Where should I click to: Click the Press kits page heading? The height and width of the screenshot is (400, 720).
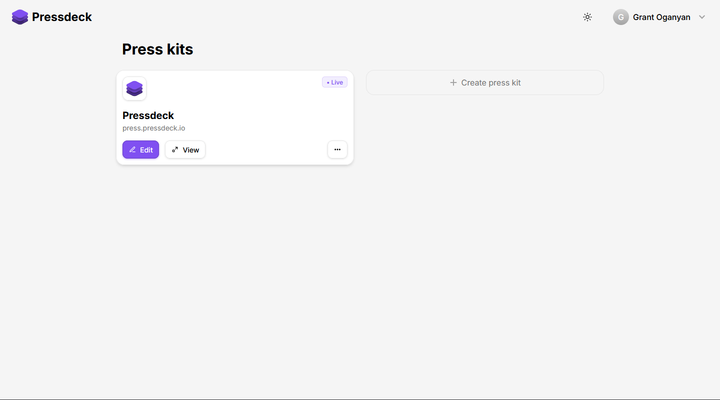pyautogui.click(x=157, y=49)
